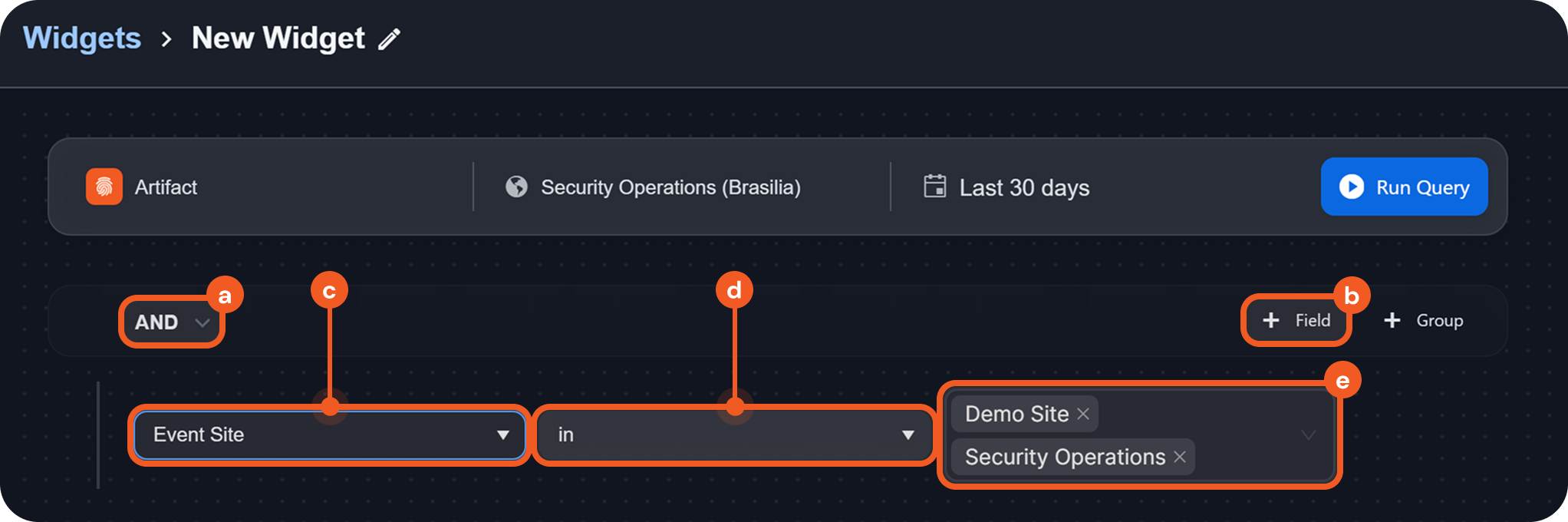Remove the Security Operations tag
This screenshot has width=1568, height=522.
1180,457
